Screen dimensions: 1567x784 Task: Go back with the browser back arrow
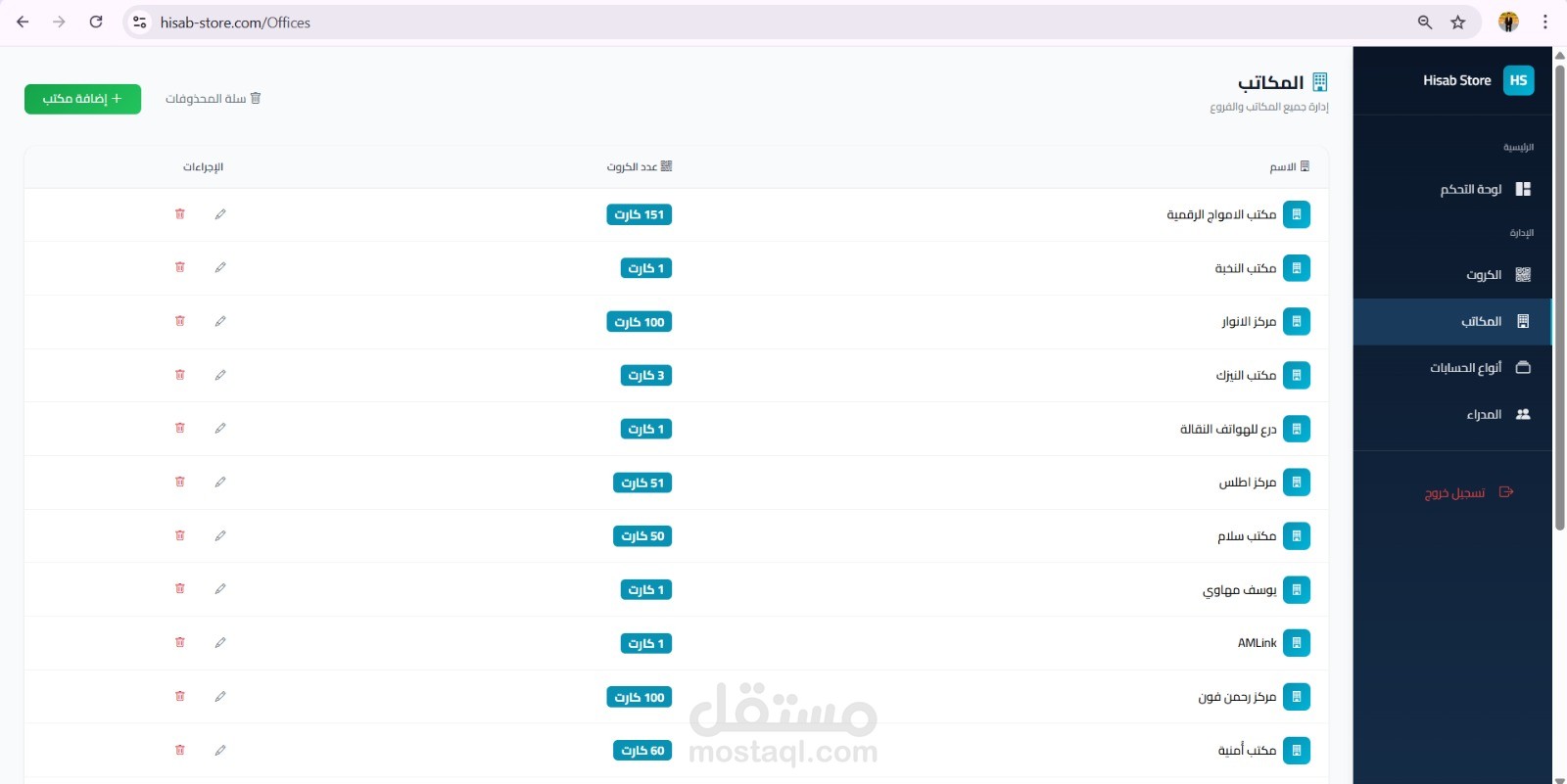[23, 22]
